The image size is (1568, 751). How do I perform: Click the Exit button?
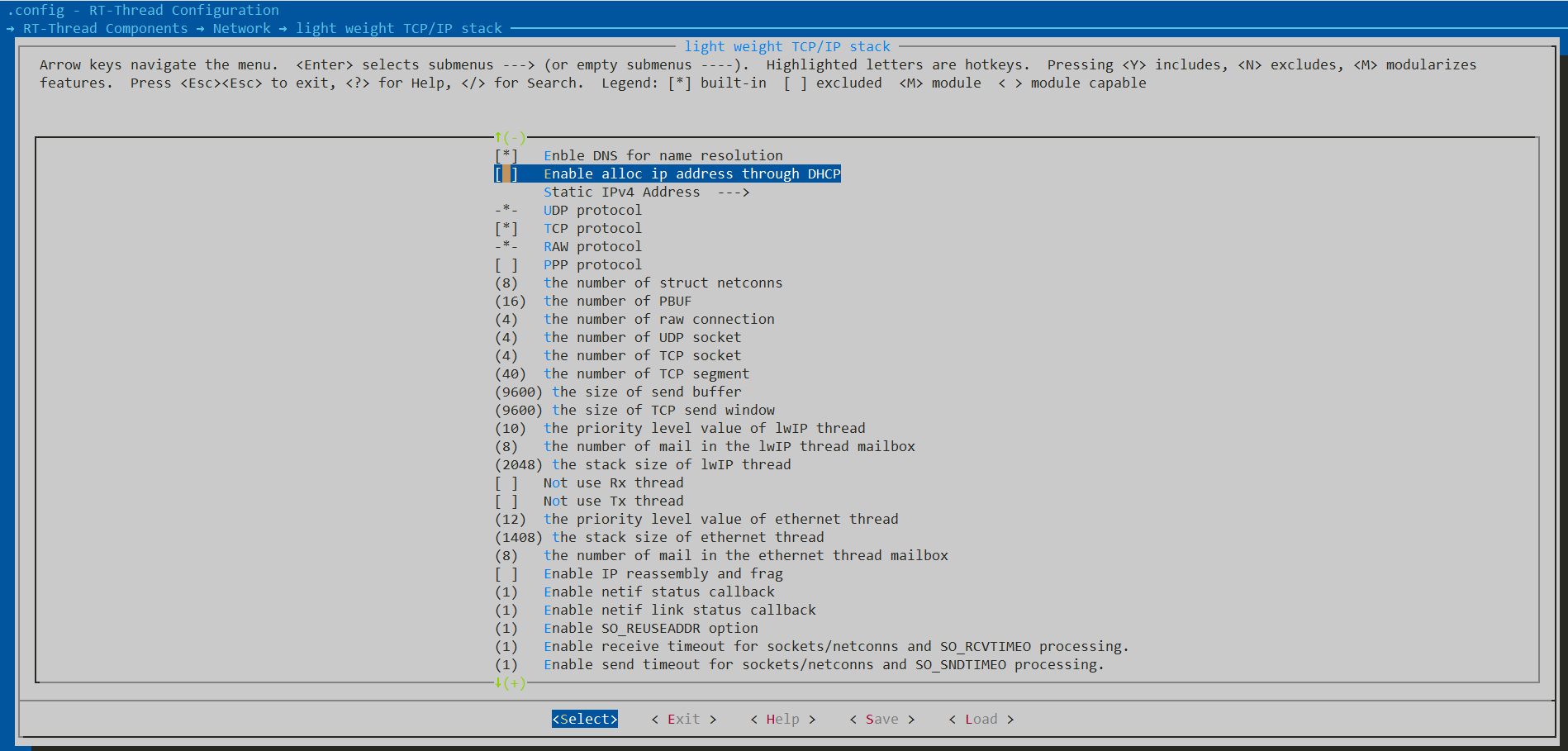tap(684, 719)
